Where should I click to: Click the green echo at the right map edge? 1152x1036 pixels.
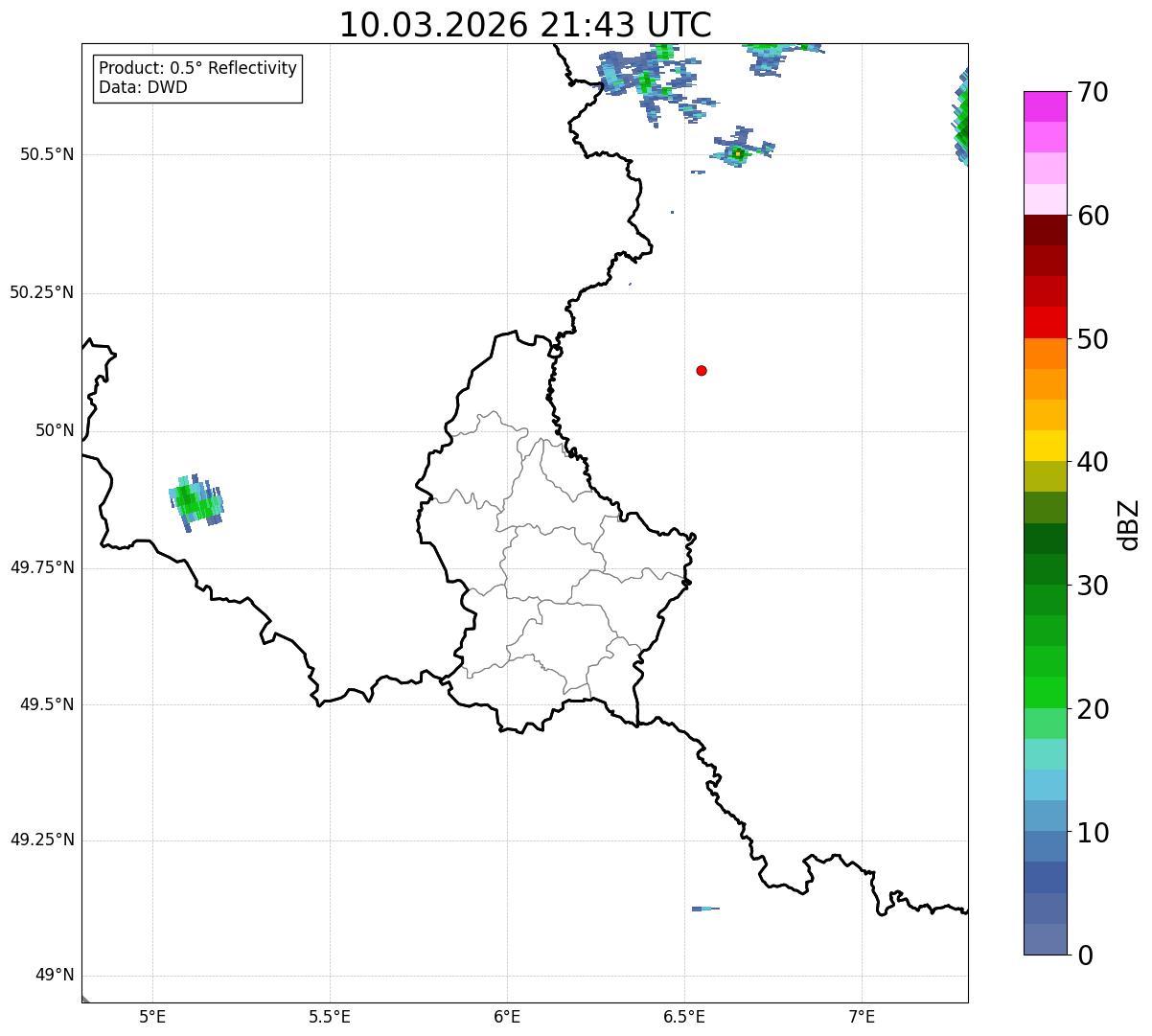tap(962, 120)
